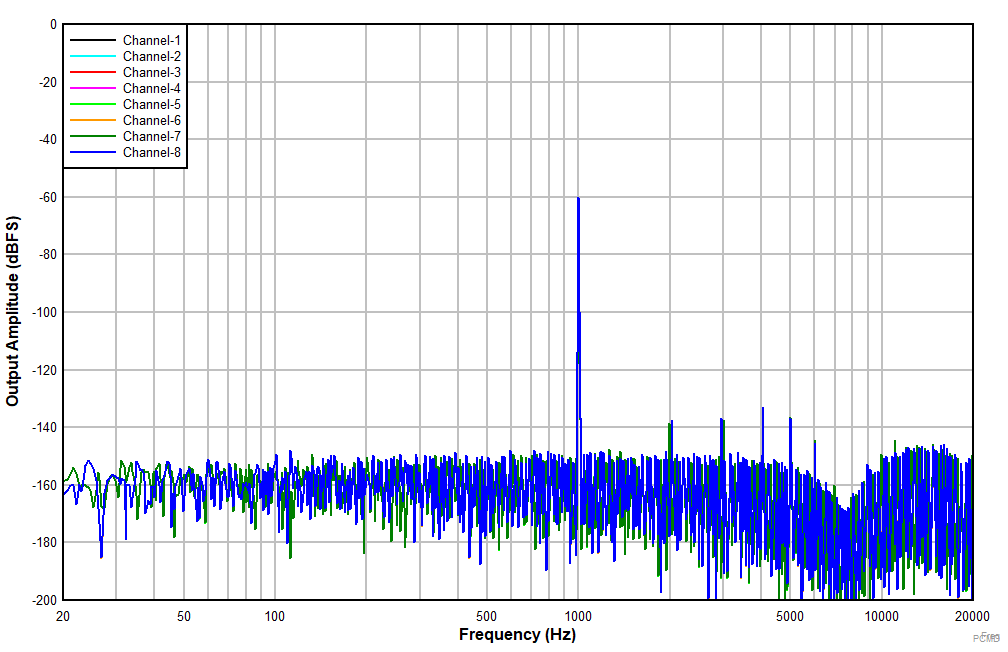Click the cyan Channel-2 color line sample
This screenshot has width=1008, height=652.
point(95,57)
